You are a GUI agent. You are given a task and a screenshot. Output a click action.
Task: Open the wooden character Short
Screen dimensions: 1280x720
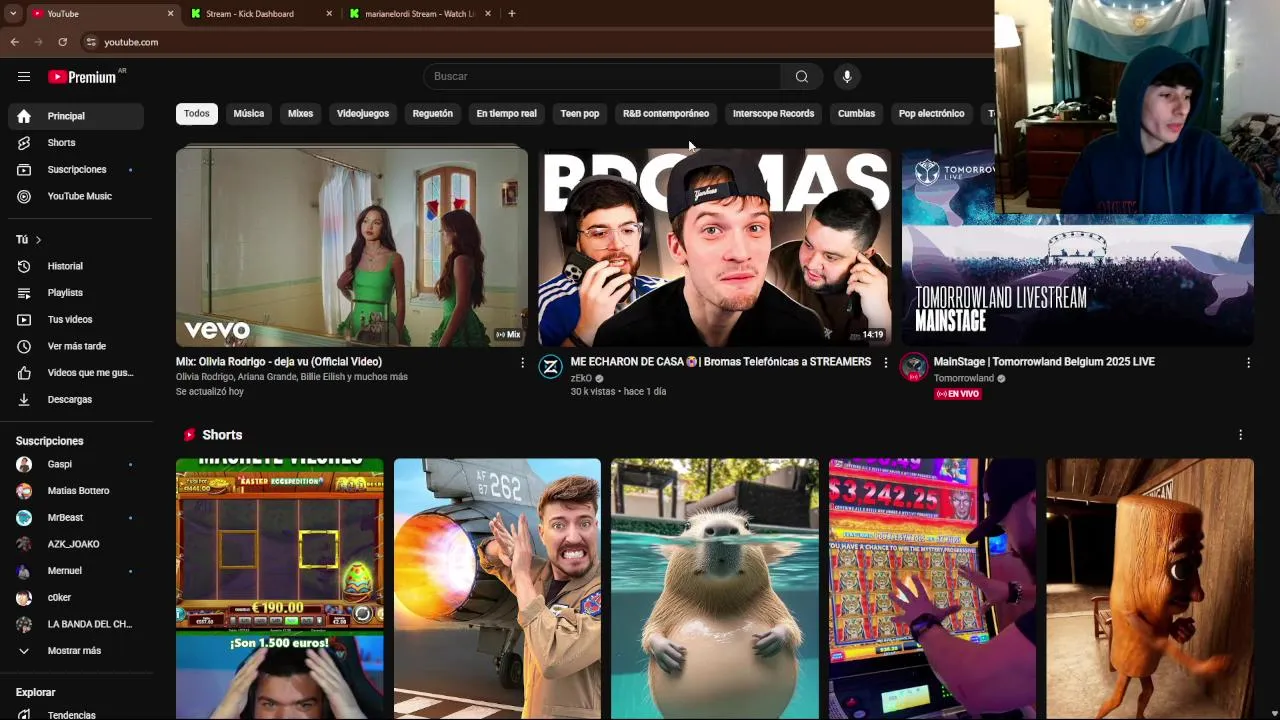(1150, 588)
